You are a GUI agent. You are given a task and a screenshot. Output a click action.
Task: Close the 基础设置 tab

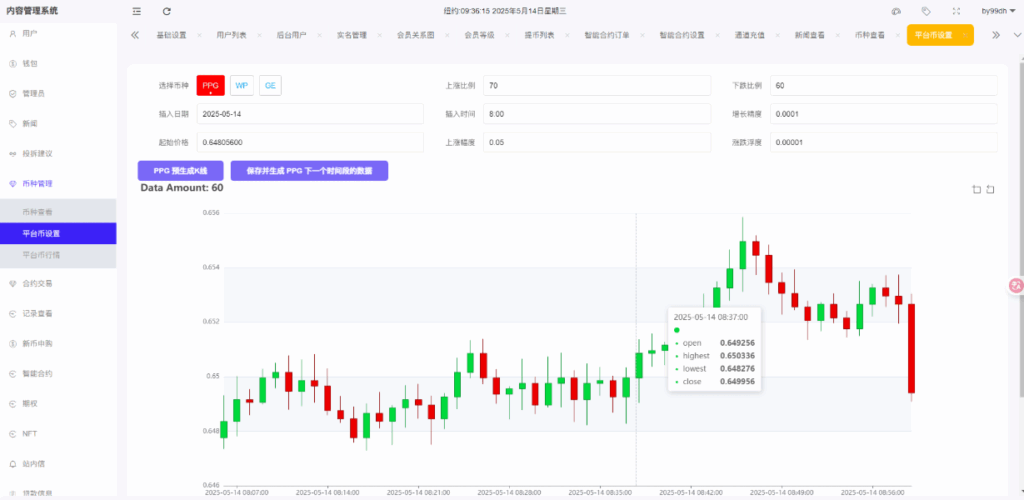tap(199, 35)
